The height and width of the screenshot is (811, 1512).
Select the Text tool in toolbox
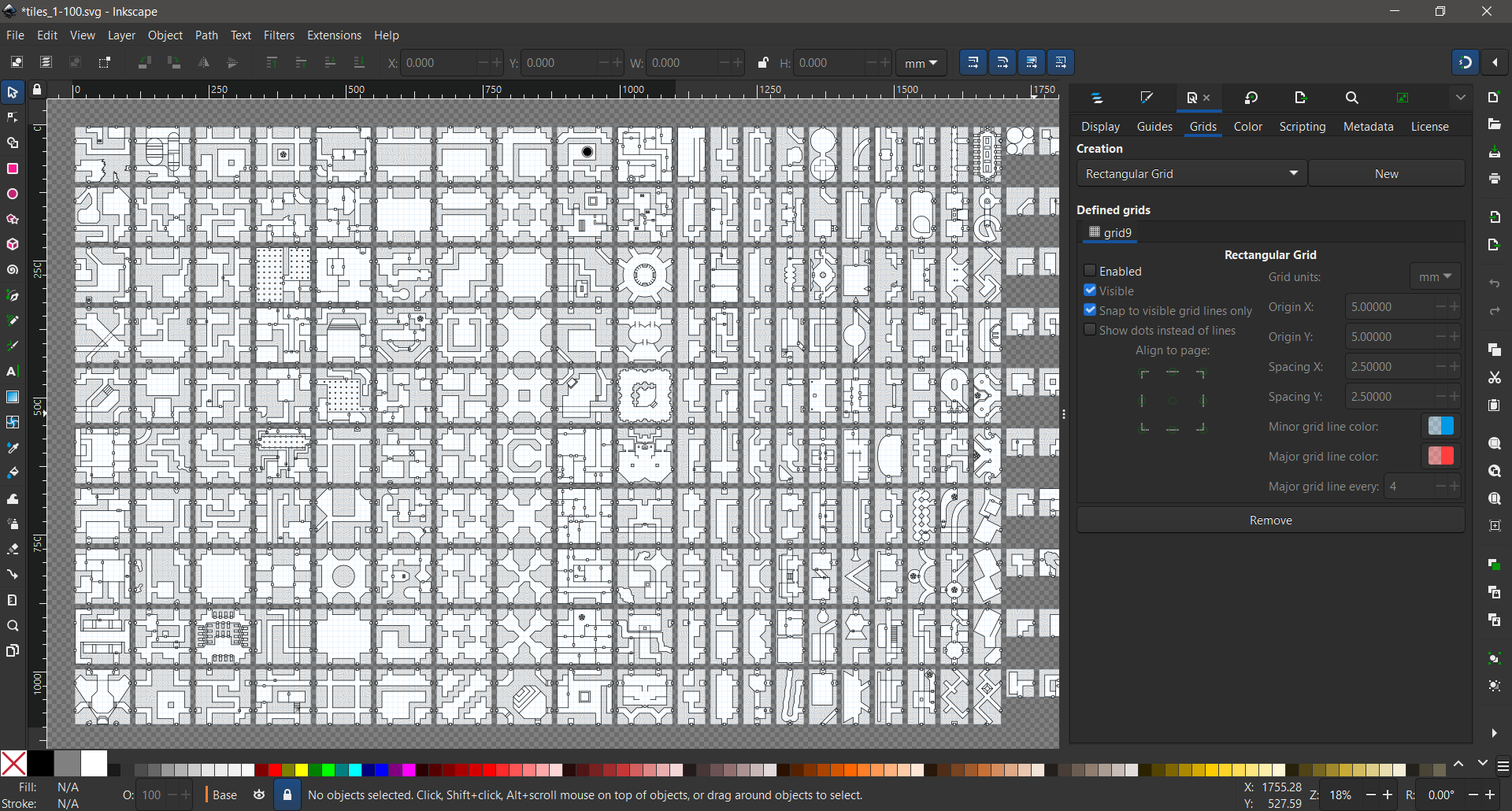point(13,372)
